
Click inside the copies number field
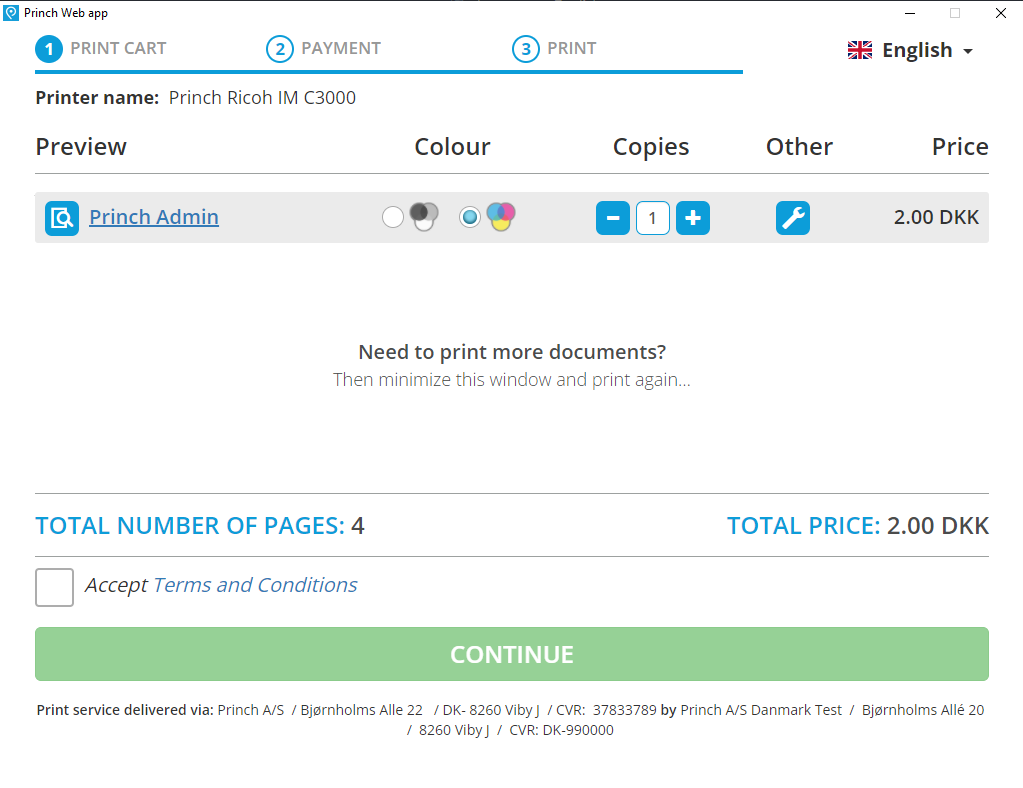coord(652,217)
